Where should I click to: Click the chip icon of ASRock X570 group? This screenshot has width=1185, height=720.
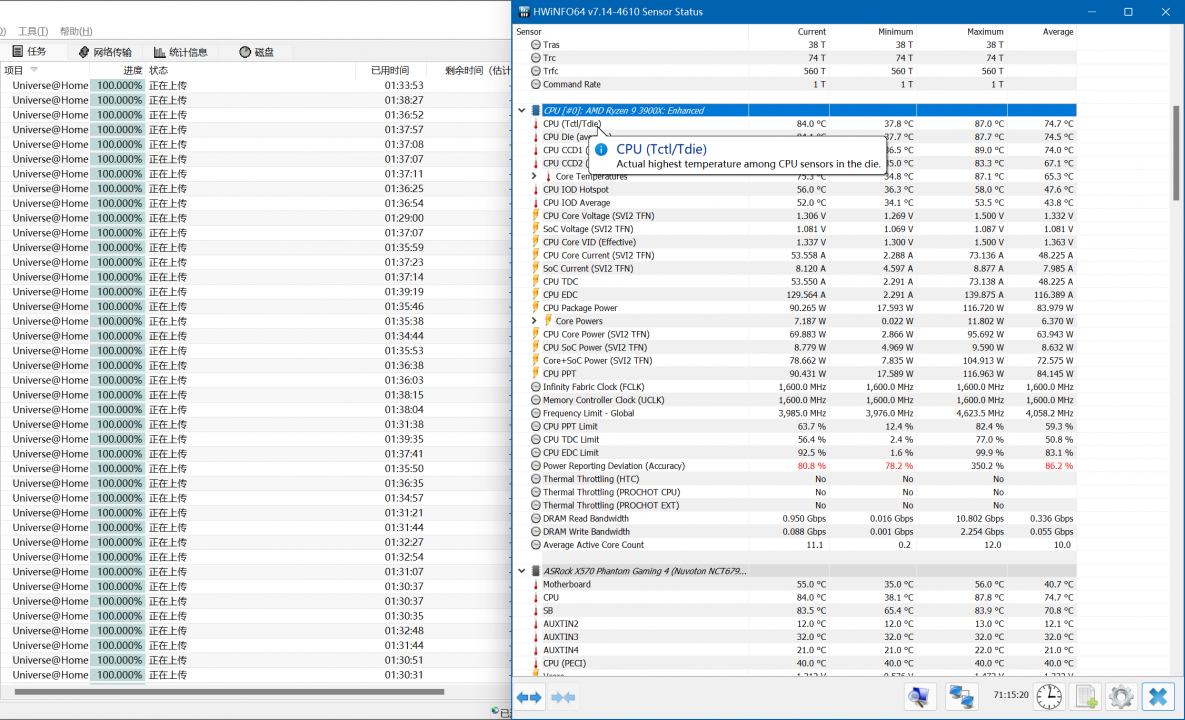(536, 571)
